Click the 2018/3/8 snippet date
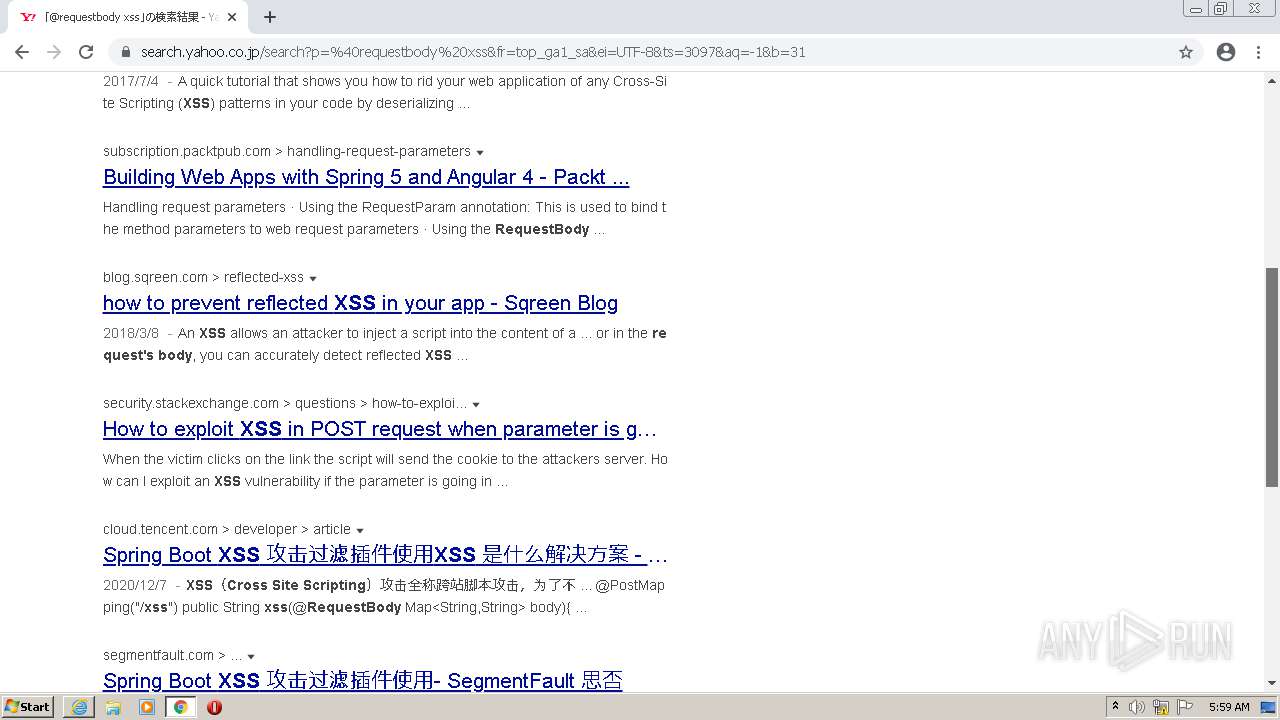 (131, 333)
